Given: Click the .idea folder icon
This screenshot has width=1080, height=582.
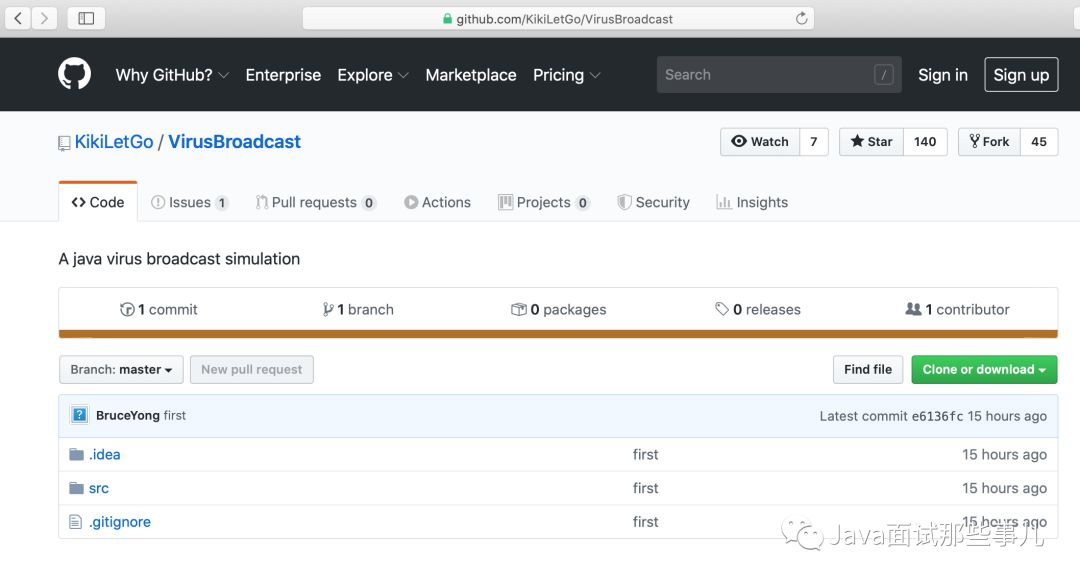Looking at the screenshot, I should pyautogui.click(x=76, y=455).
